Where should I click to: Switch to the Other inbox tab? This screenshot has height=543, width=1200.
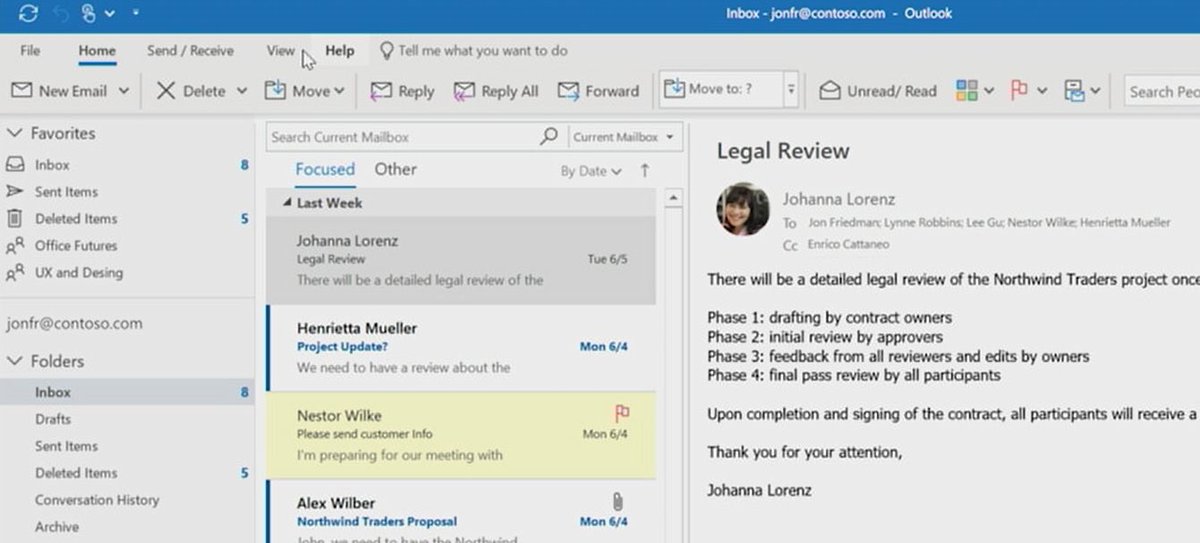[395, 170]
